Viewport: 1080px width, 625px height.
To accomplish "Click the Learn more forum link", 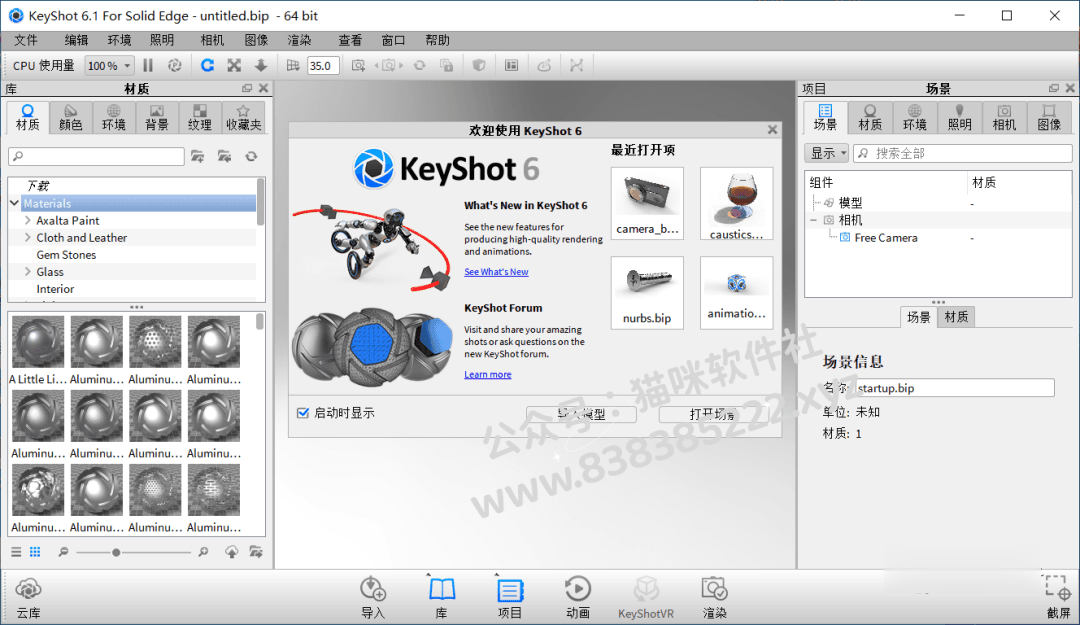I will 488,375.
